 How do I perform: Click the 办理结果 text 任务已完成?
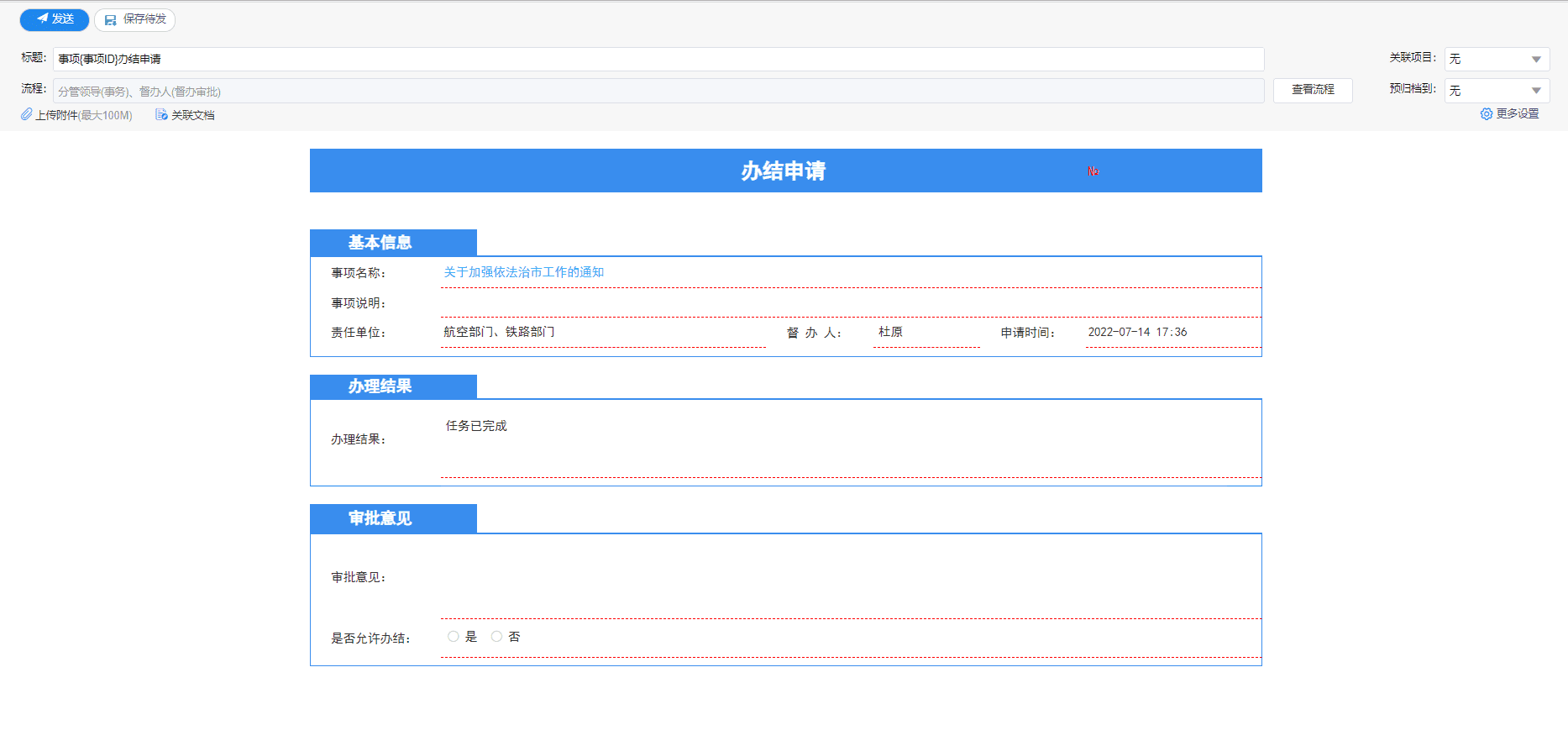(x=476, y=426)
